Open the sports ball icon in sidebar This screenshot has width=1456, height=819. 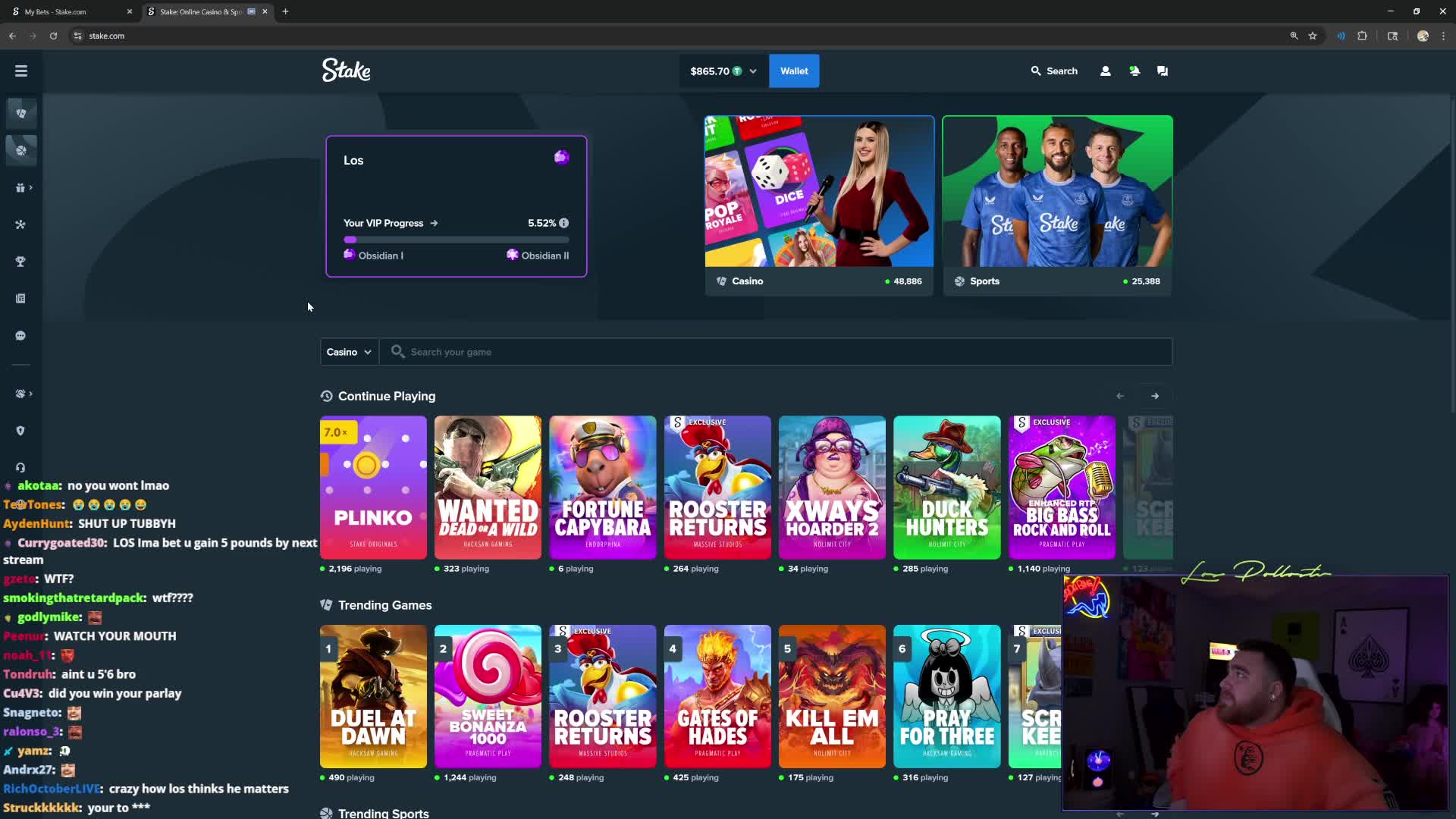click(x=21, y=150)
